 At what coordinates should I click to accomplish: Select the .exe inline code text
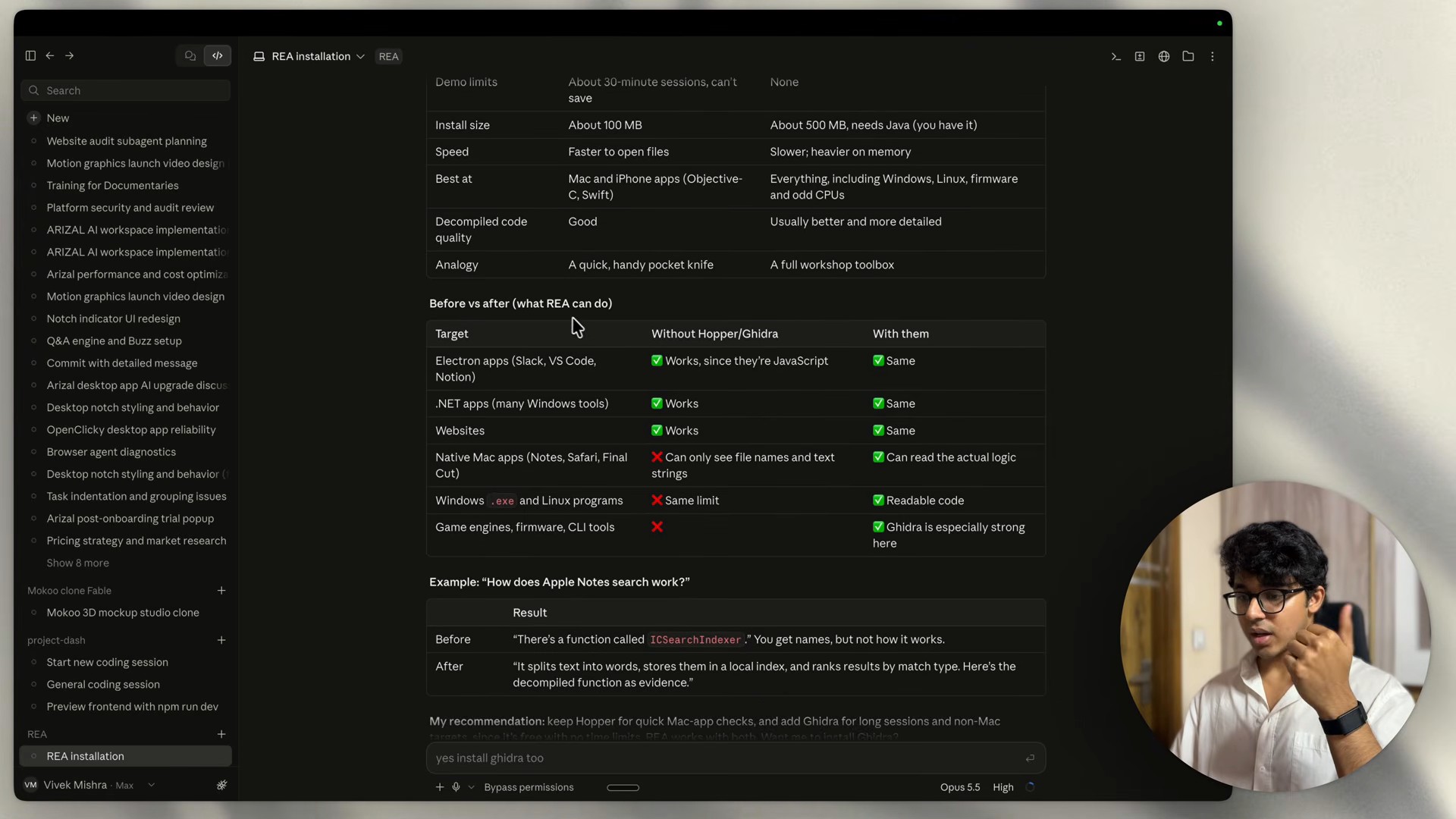point(502,501)
